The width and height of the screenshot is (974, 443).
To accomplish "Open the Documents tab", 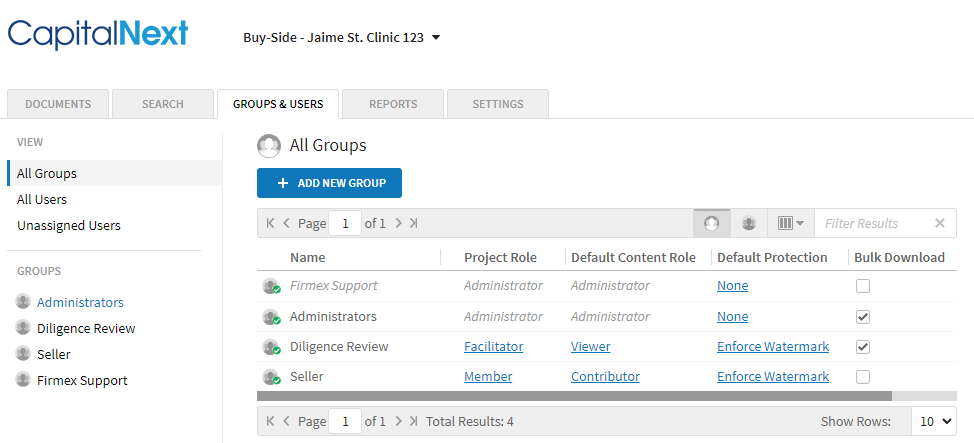I will tap(58, 104).
